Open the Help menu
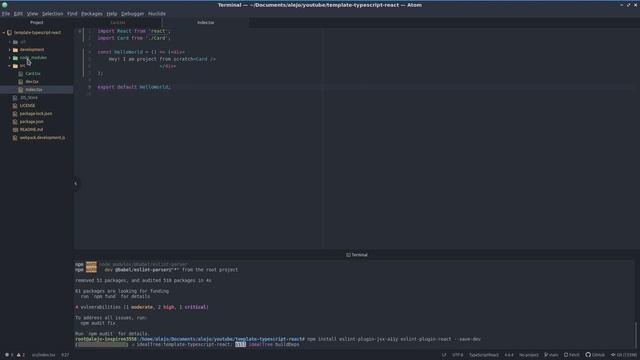 pyautogui.click(x=112, y=13)
